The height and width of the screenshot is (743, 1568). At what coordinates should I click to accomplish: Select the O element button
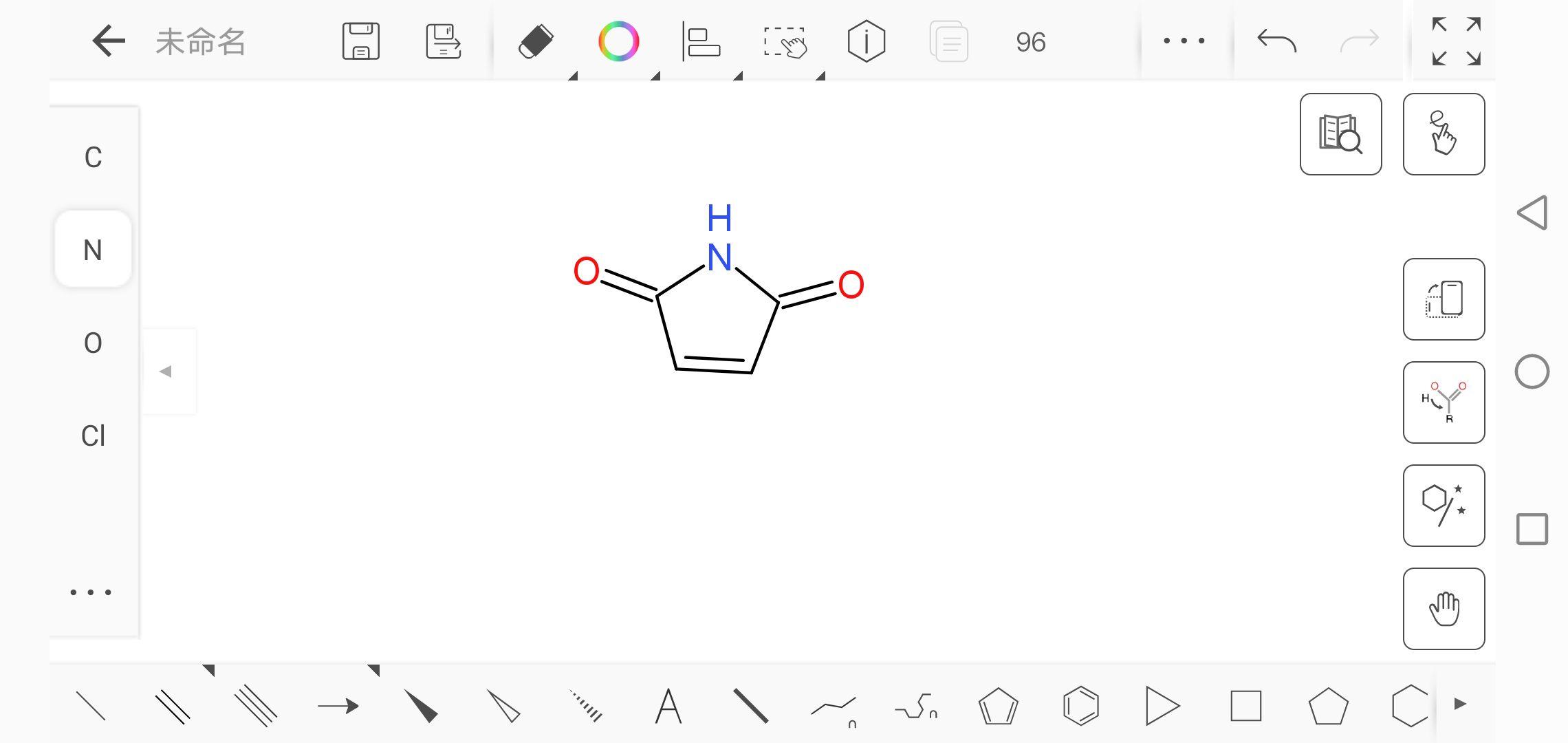coord(93,343)
